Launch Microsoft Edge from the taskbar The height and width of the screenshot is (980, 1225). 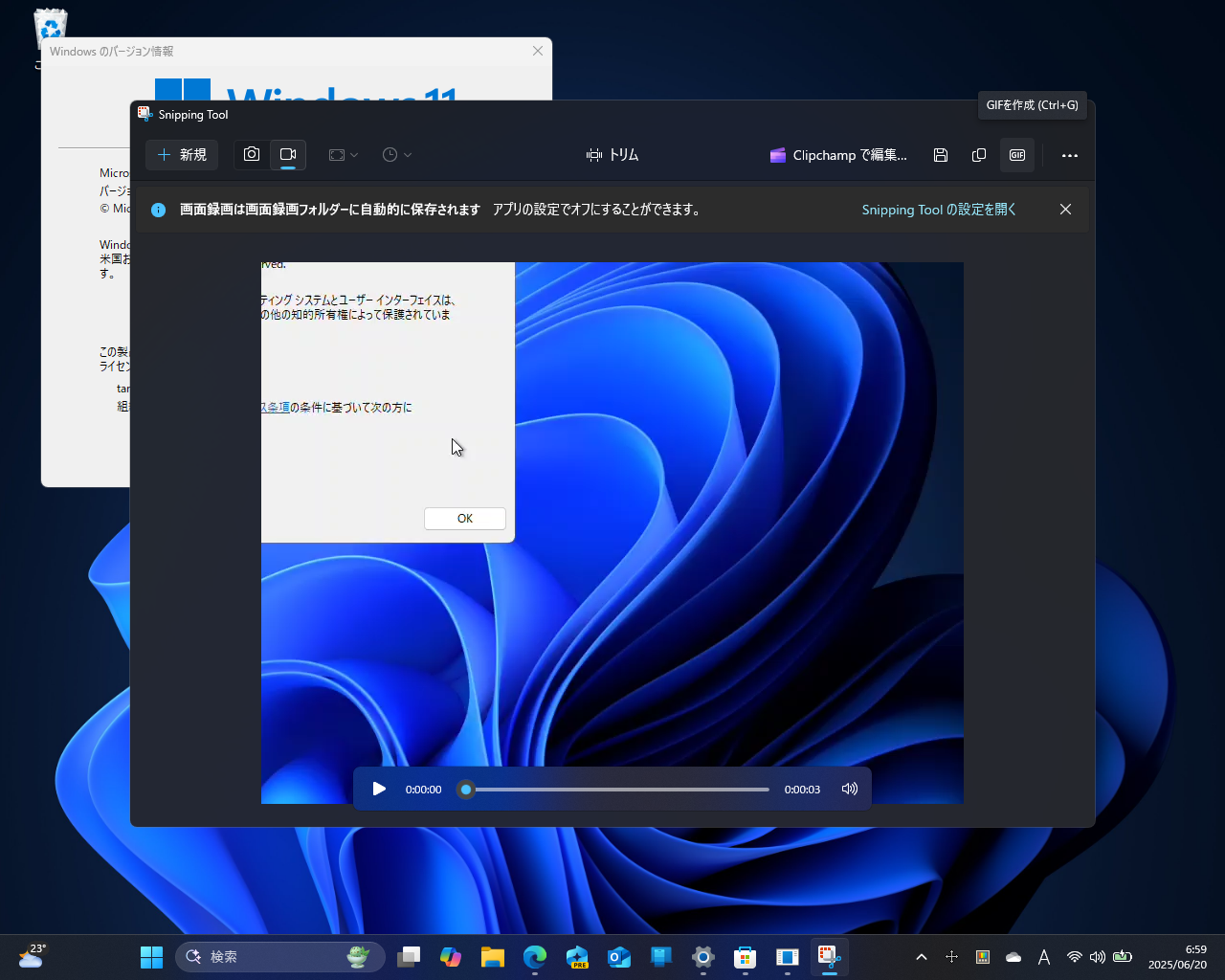coord(534,956)
